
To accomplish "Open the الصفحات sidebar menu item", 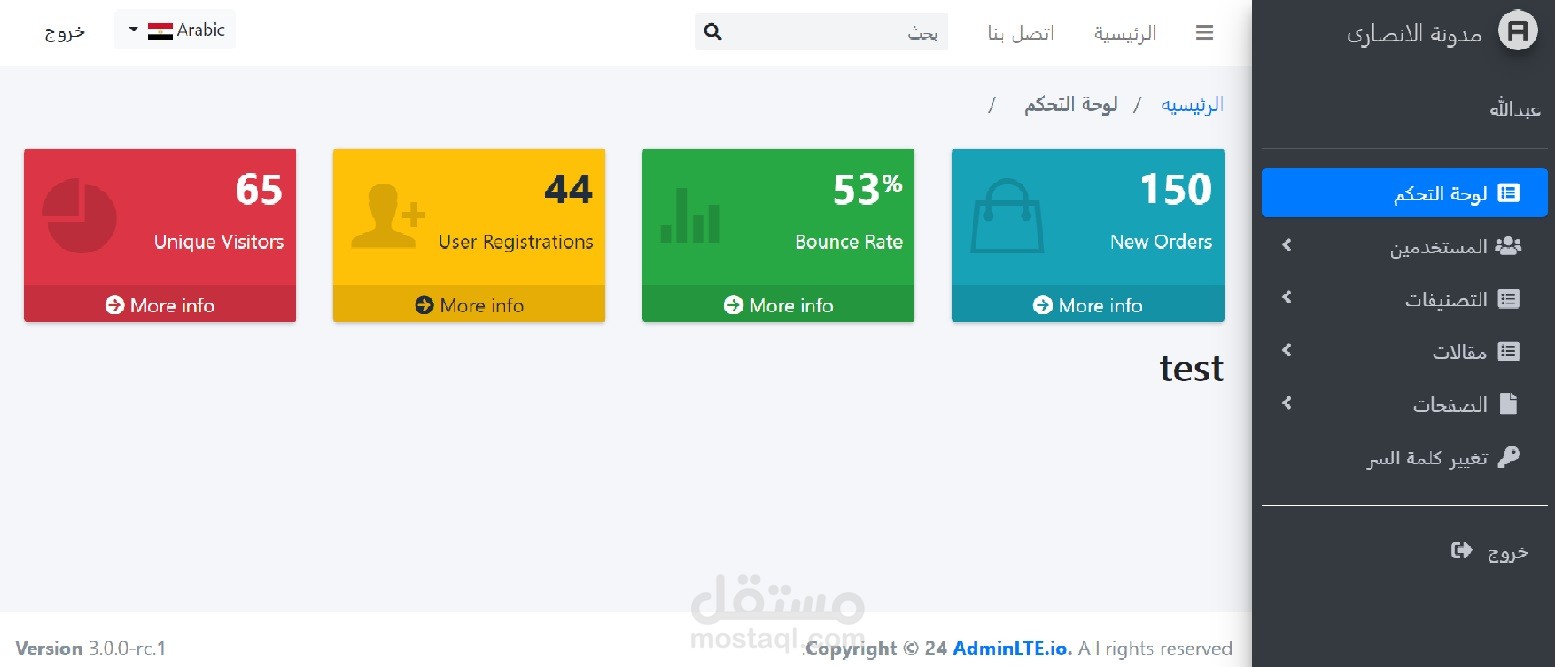I will click(1405, 404).
